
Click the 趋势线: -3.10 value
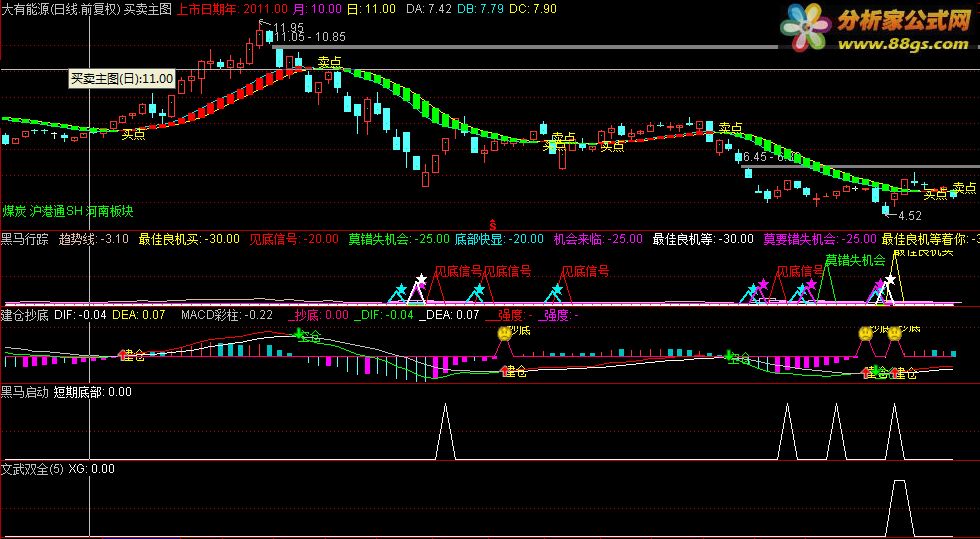pyautogui.click(x=94, y=238)
